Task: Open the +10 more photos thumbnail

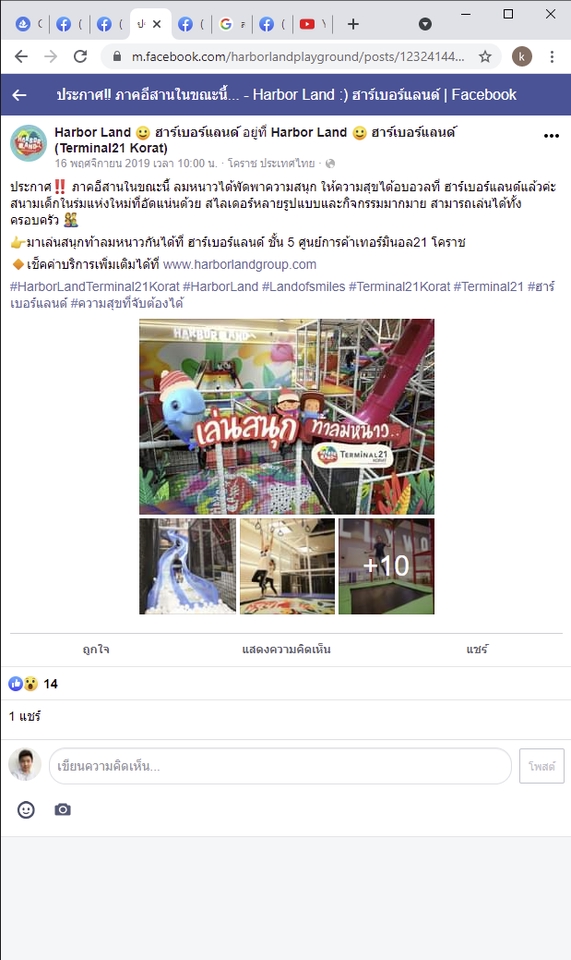Action: (386, 566)
